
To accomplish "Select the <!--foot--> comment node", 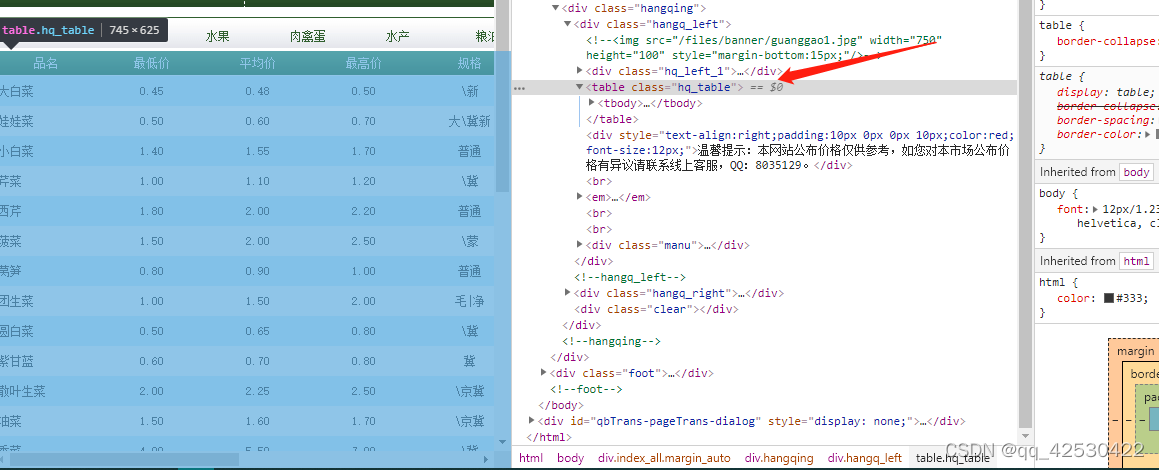I will tap(586, 389).
